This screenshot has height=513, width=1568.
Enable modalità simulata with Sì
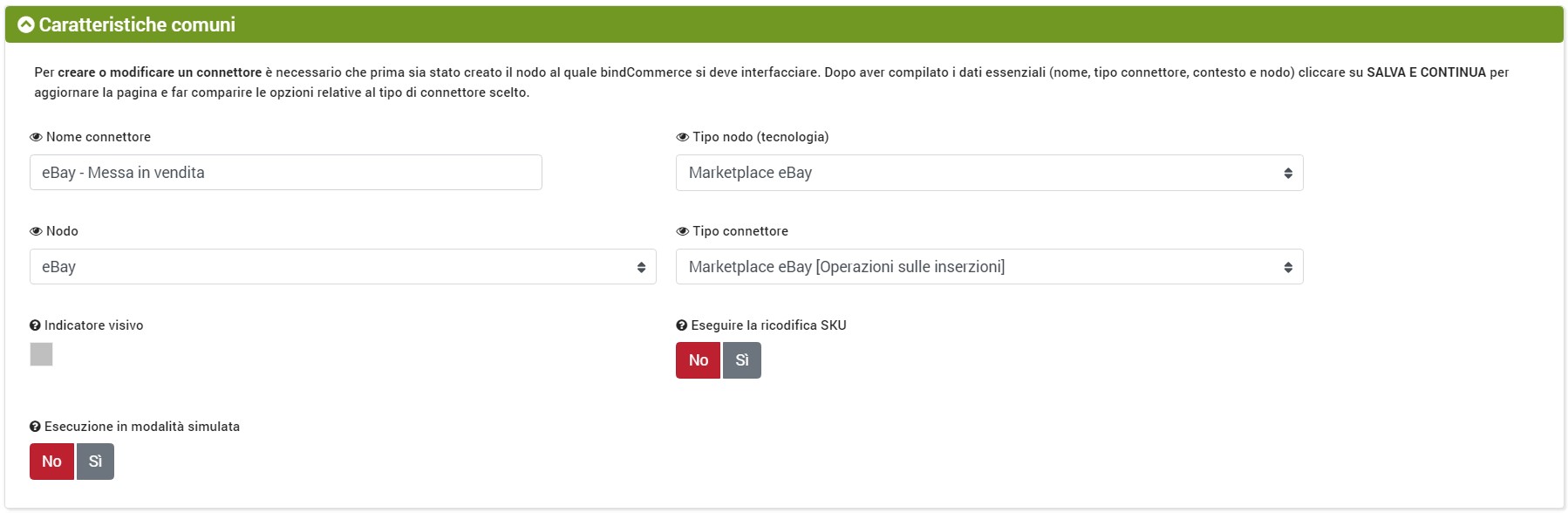click(95, 462)
